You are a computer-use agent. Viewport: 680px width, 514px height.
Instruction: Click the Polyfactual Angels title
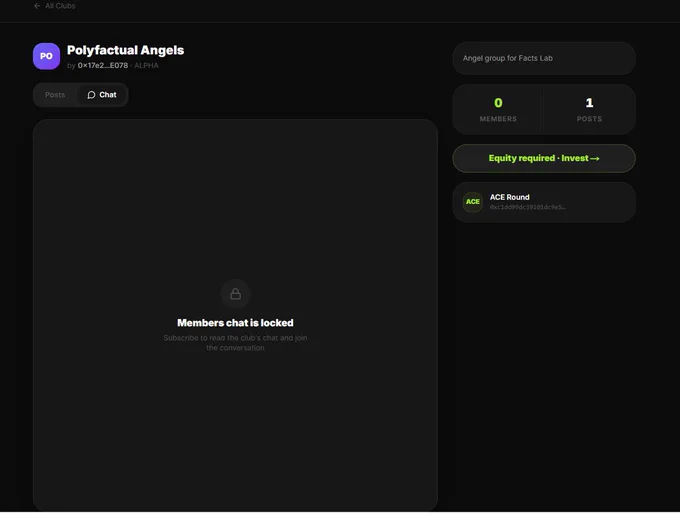coord(125,50)
